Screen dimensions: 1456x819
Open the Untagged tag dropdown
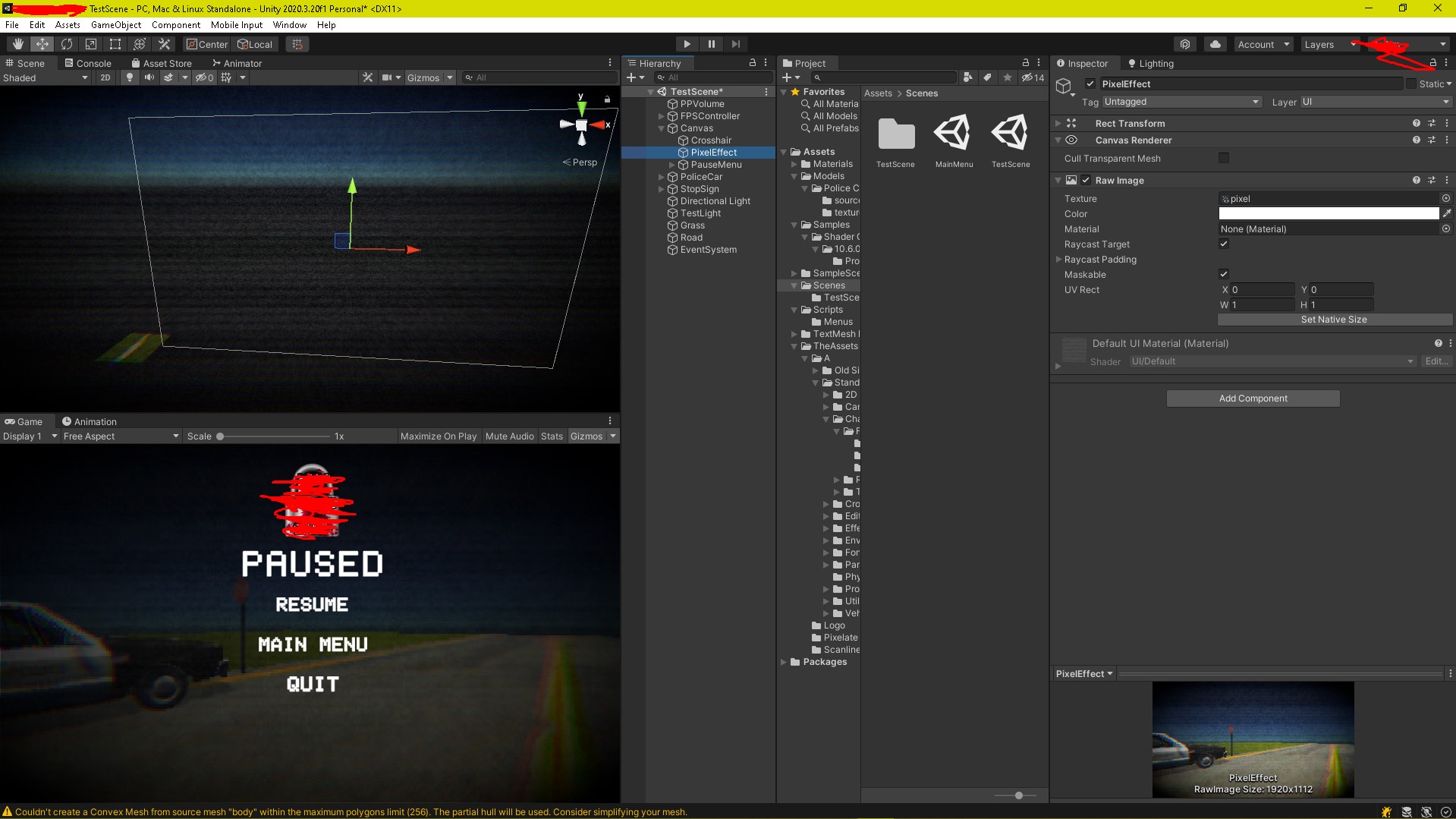point(1180,102)
